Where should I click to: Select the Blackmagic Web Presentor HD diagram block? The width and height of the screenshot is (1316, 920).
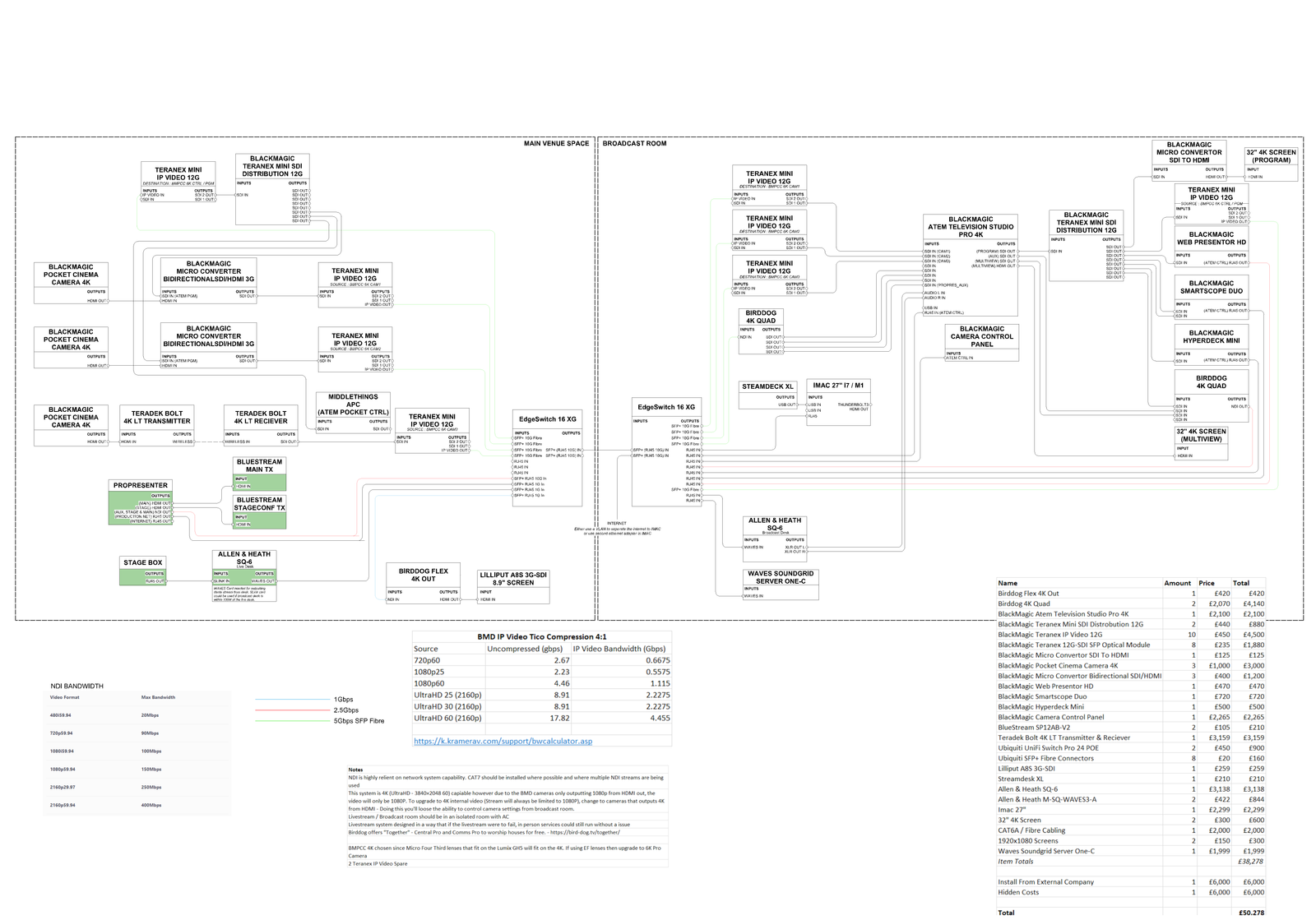coord(1212,248)
